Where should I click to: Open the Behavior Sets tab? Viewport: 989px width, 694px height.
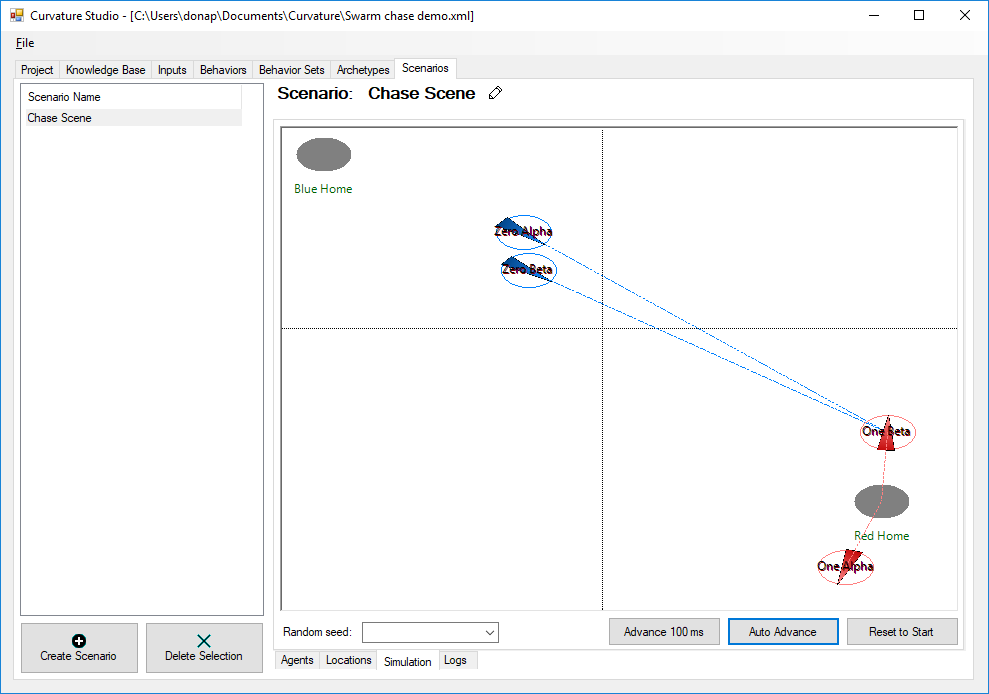pyautogui.click(x=291, y=70)
